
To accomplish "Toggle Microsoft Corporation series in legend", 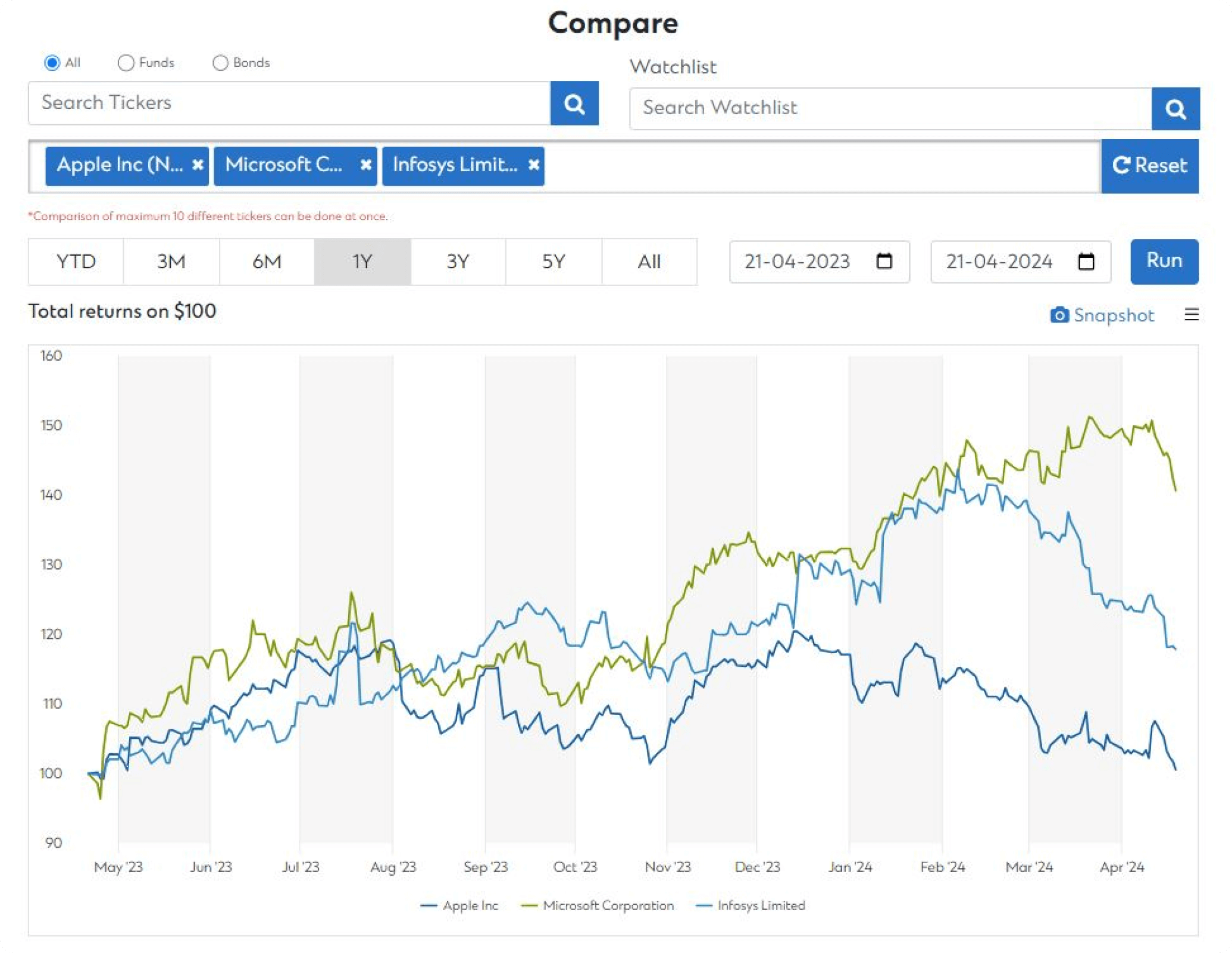I will click(597, 905).
